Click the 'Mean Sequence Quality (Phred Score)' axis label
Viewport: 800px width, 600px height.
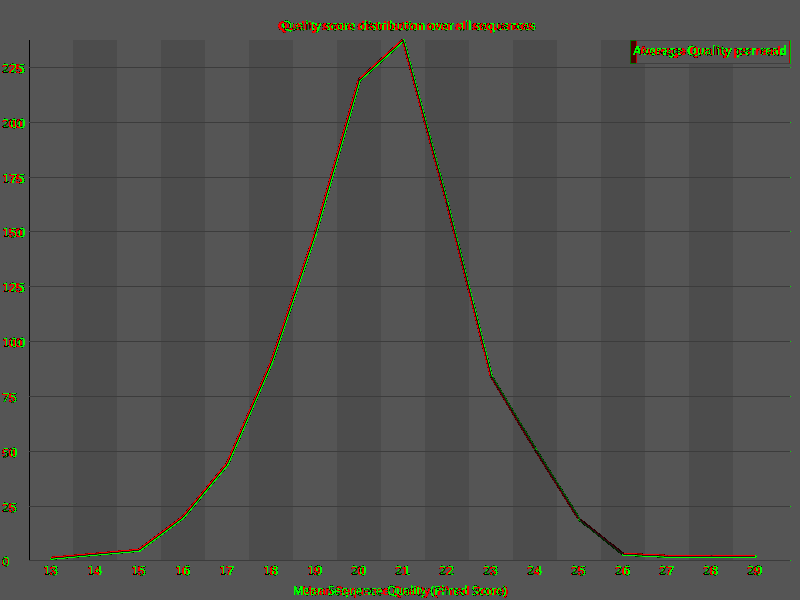tap(401, 591)
